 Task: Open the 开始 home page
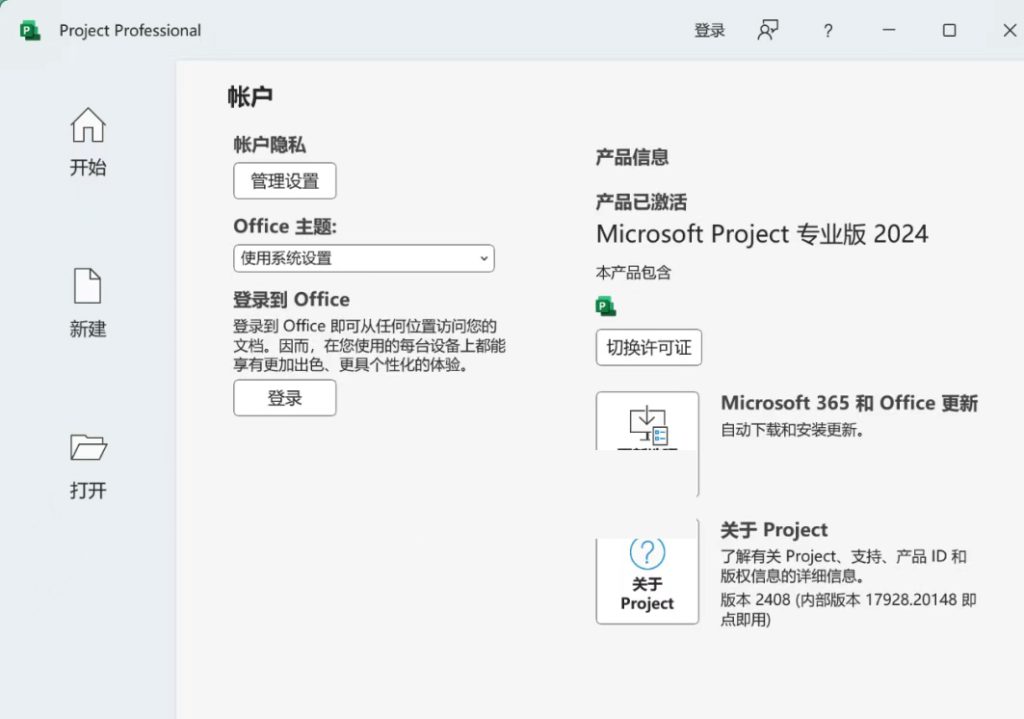tap(88, 142)
